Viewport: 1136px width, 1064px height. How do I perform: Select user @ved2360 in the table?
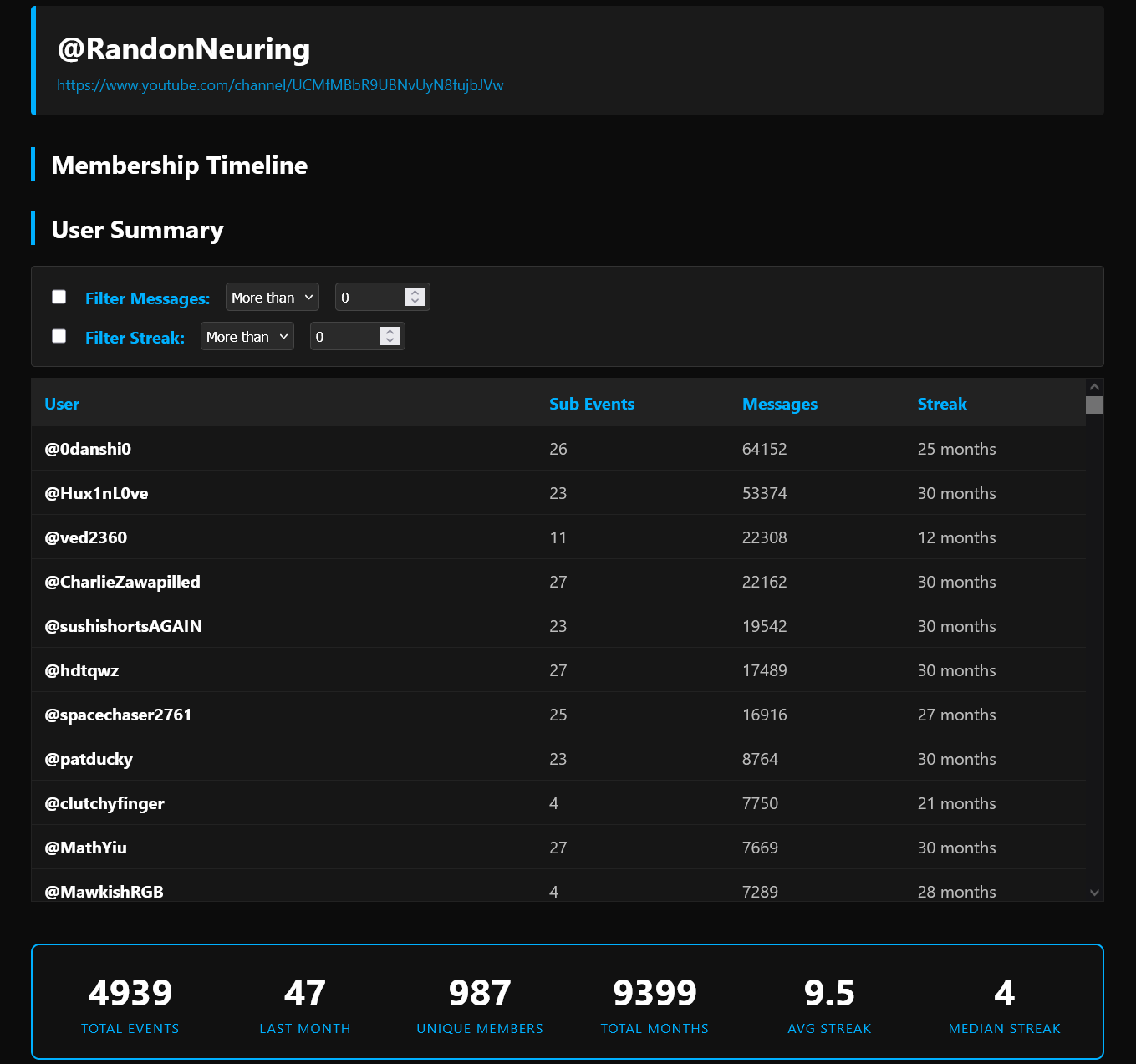pos(86,537)
